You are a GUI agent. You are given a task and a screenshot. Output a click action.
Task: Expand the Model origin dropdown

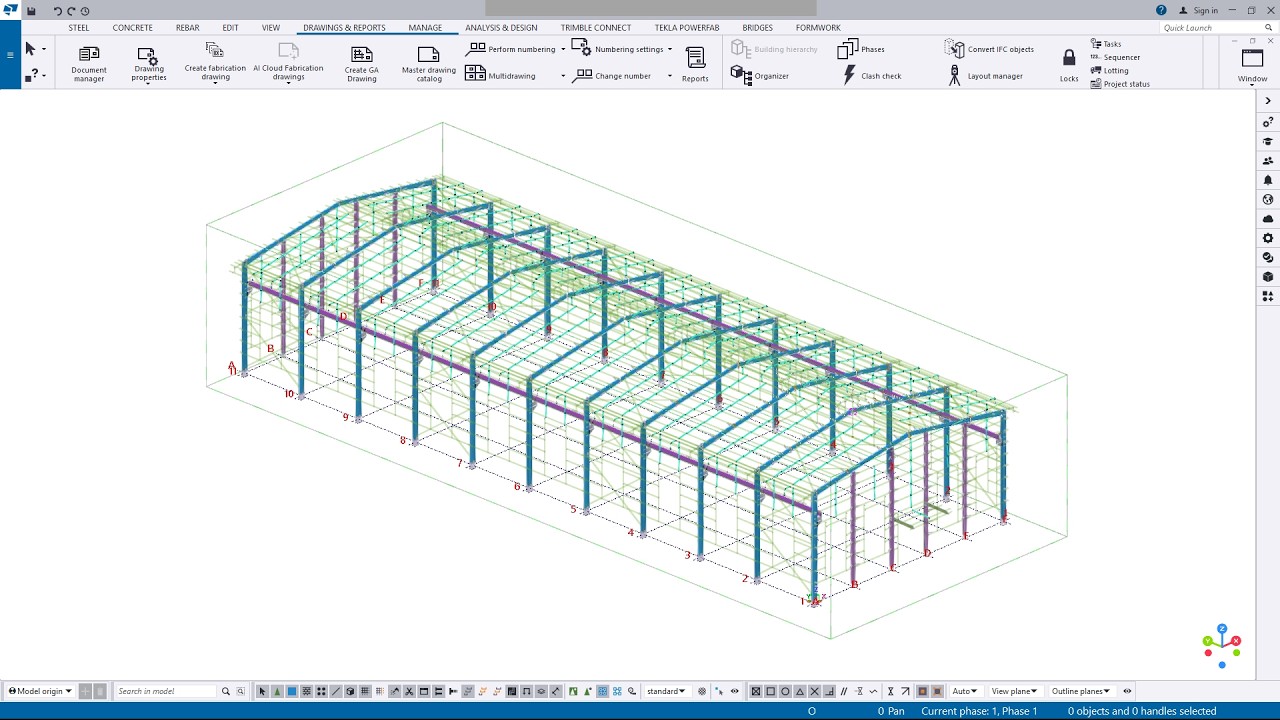40,691
